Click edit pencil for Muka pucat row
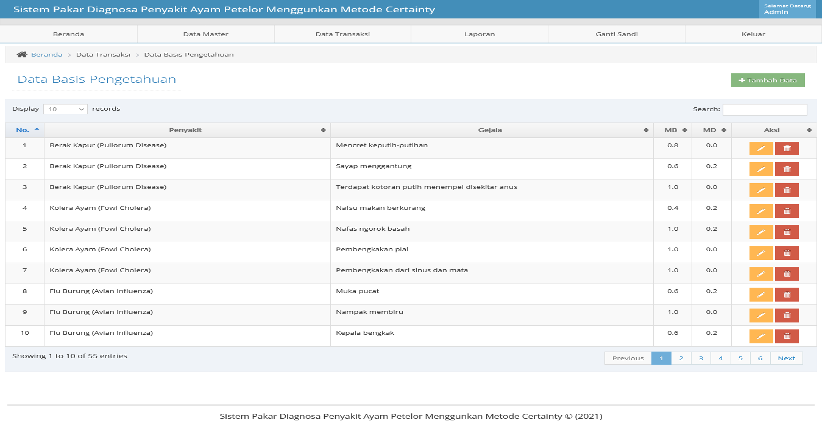822x430 pixels. (x=761, y=295)
